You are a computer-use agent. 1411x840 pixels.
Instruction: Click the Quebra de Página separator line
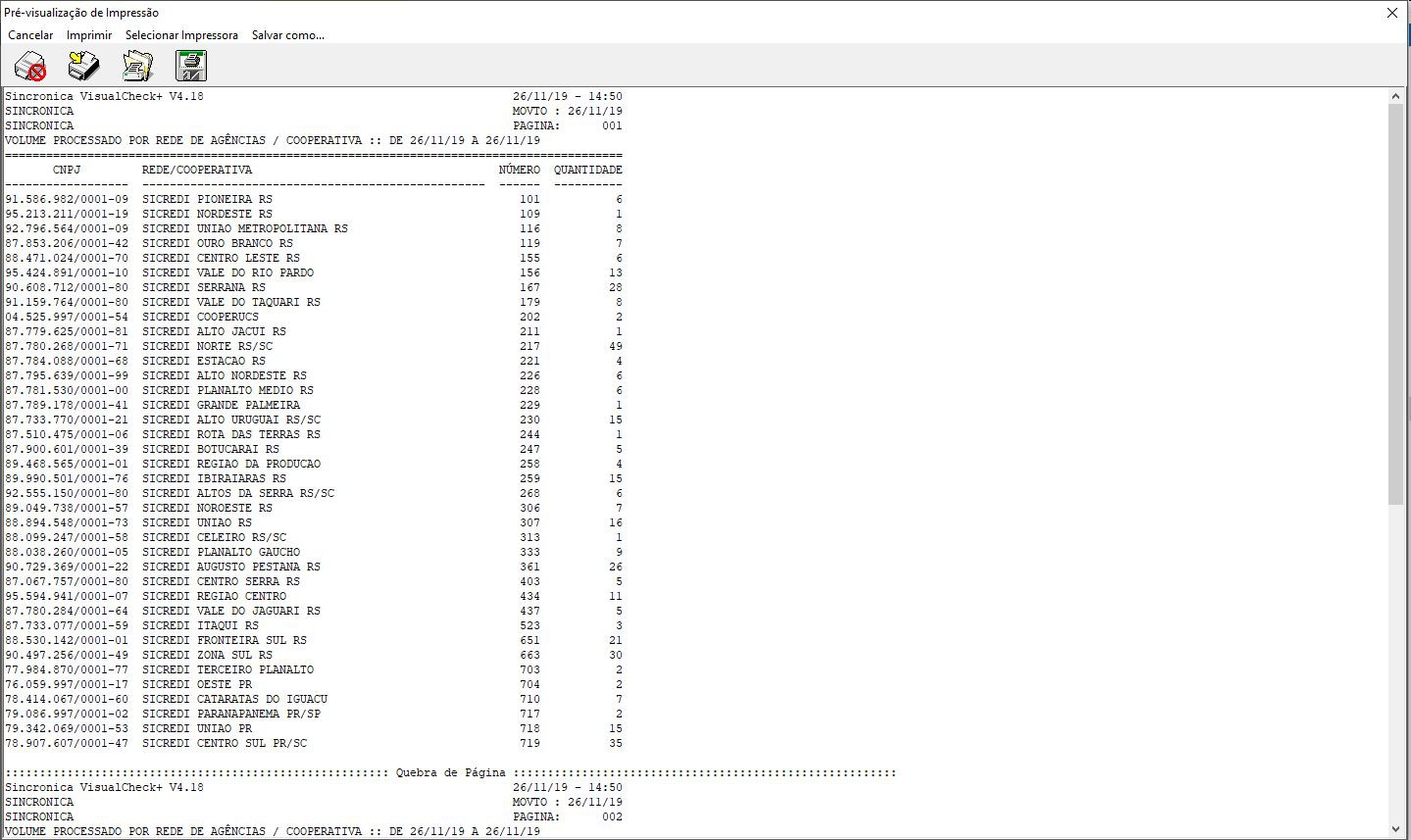pyautogui.click(x=450, y=772)
